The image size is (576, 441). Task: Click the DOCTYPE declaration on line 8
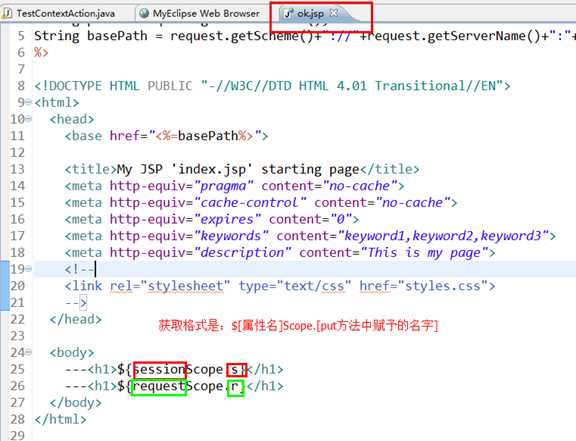click(272, 86)
